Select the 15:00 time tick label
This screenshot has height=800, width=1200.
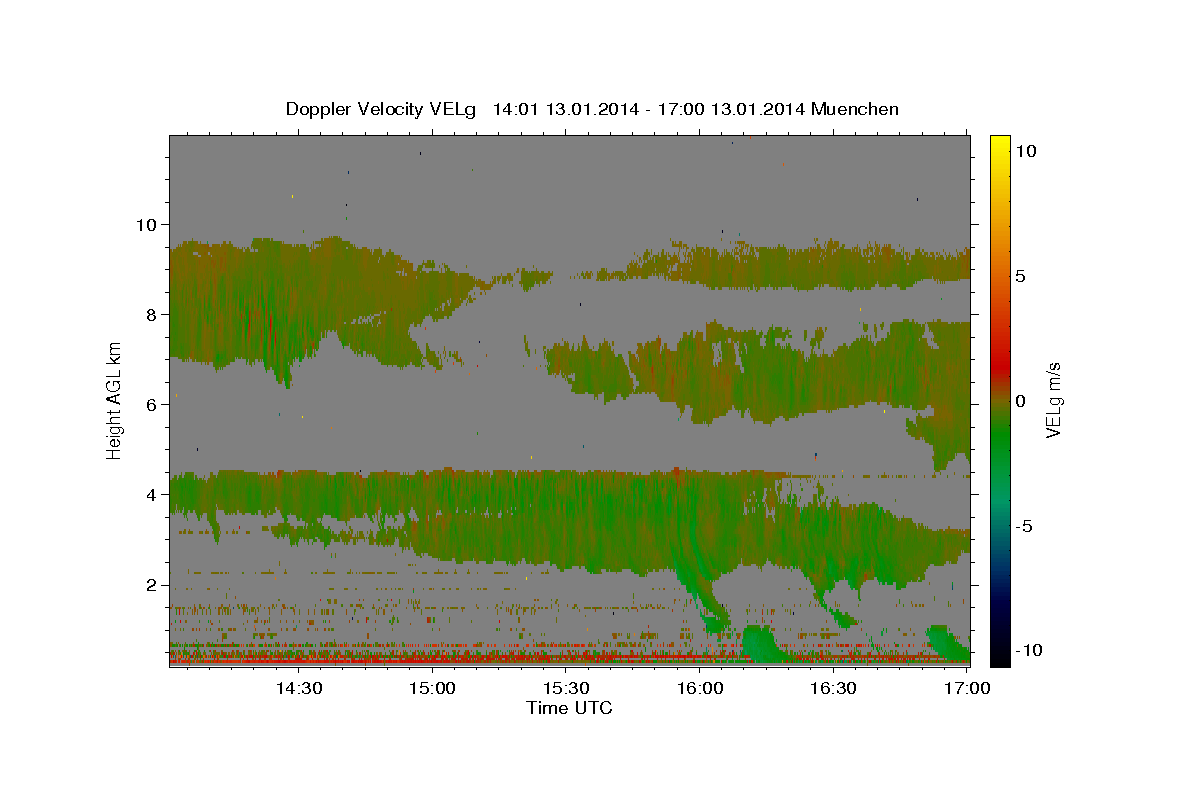click(433, 688)
